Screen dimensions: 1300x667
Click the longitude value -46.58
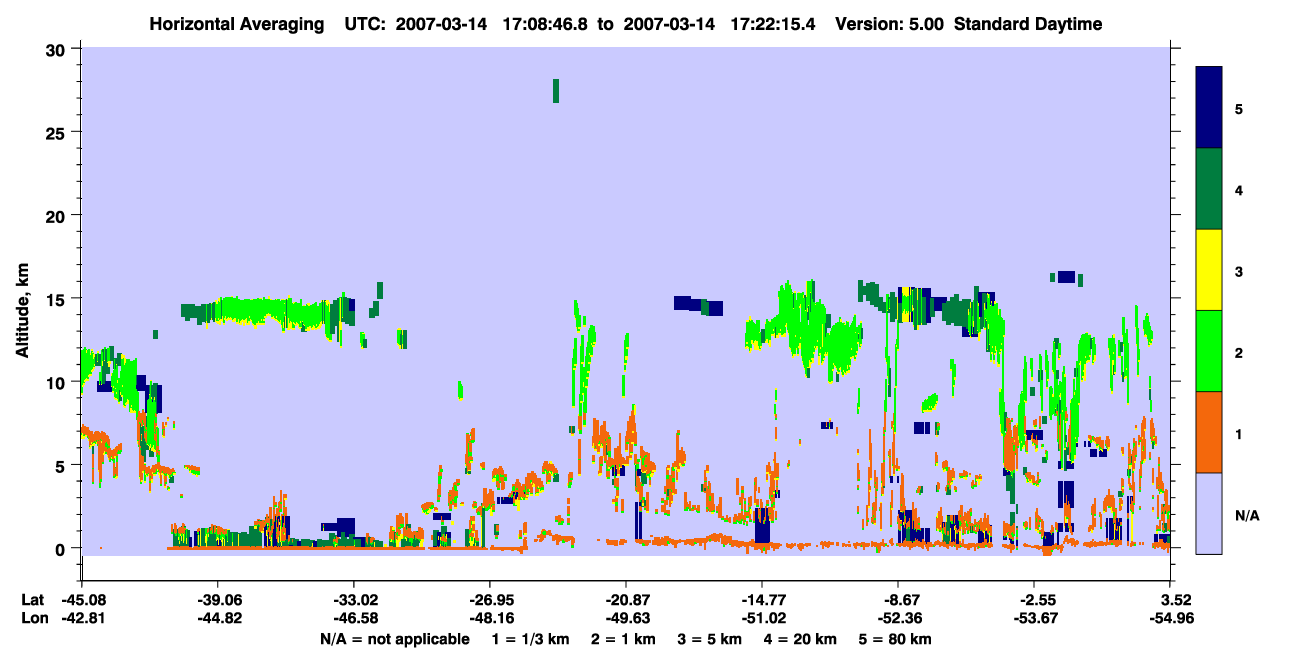pos(354,619)
